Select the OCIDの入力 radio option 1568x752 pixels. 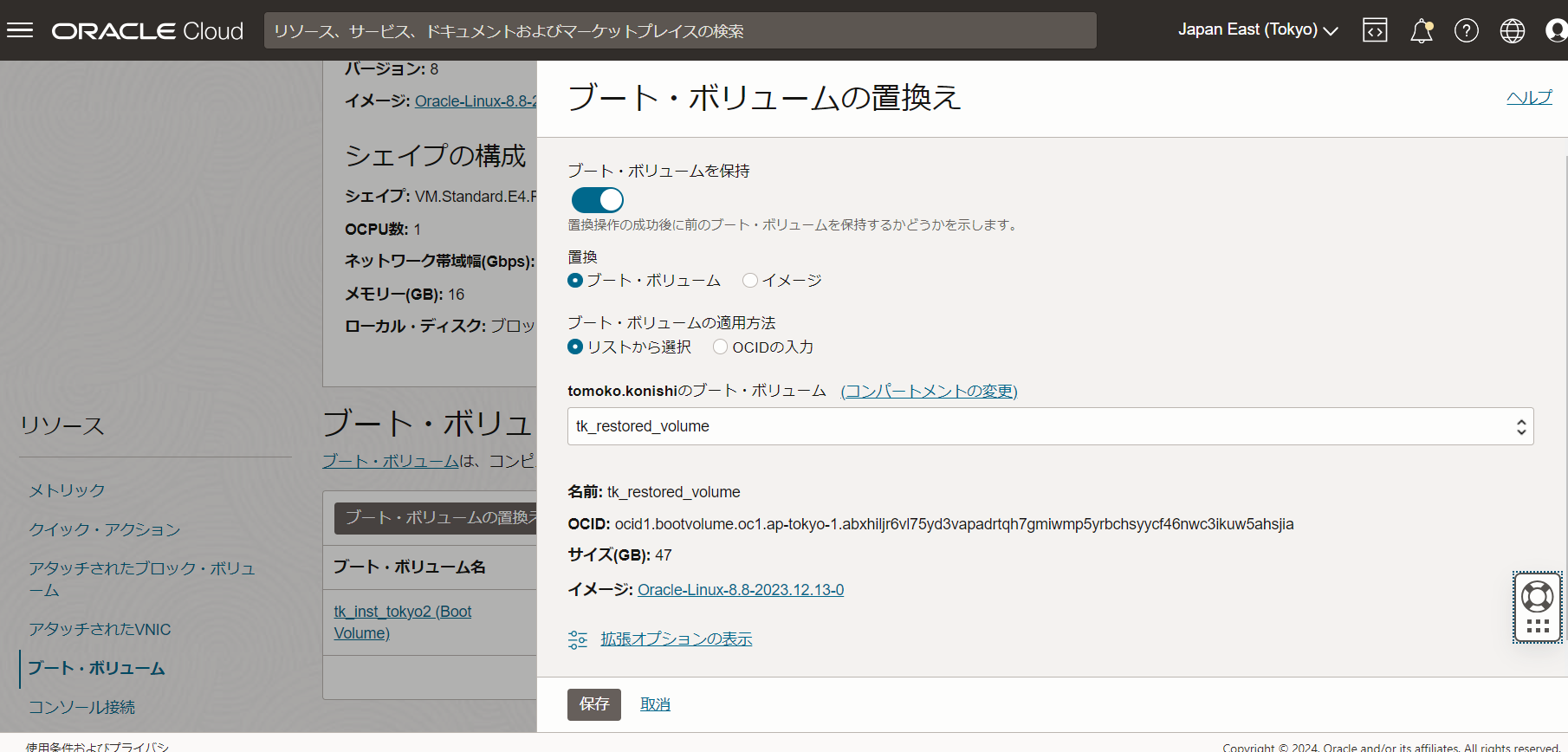pyautogui.click(x=720, y=347)
